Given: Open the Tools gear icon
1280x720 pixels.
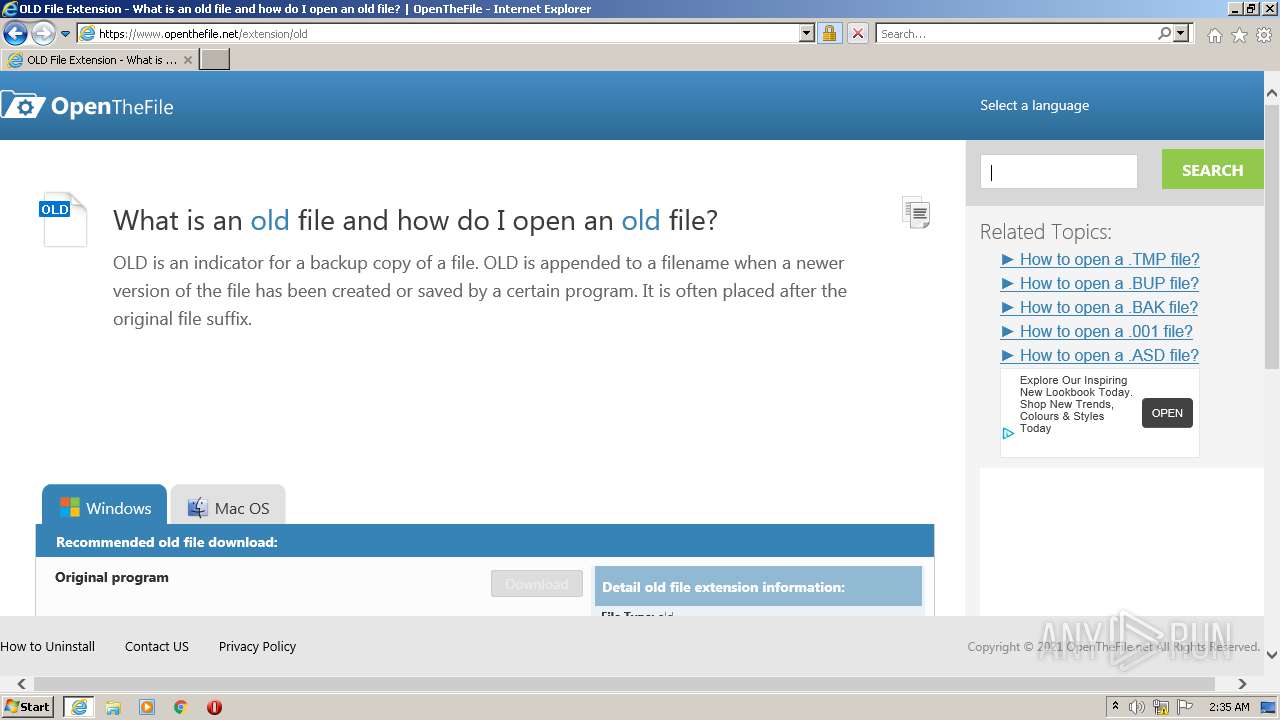Looking at the screenshot, I should click(x=1264, y=35).
